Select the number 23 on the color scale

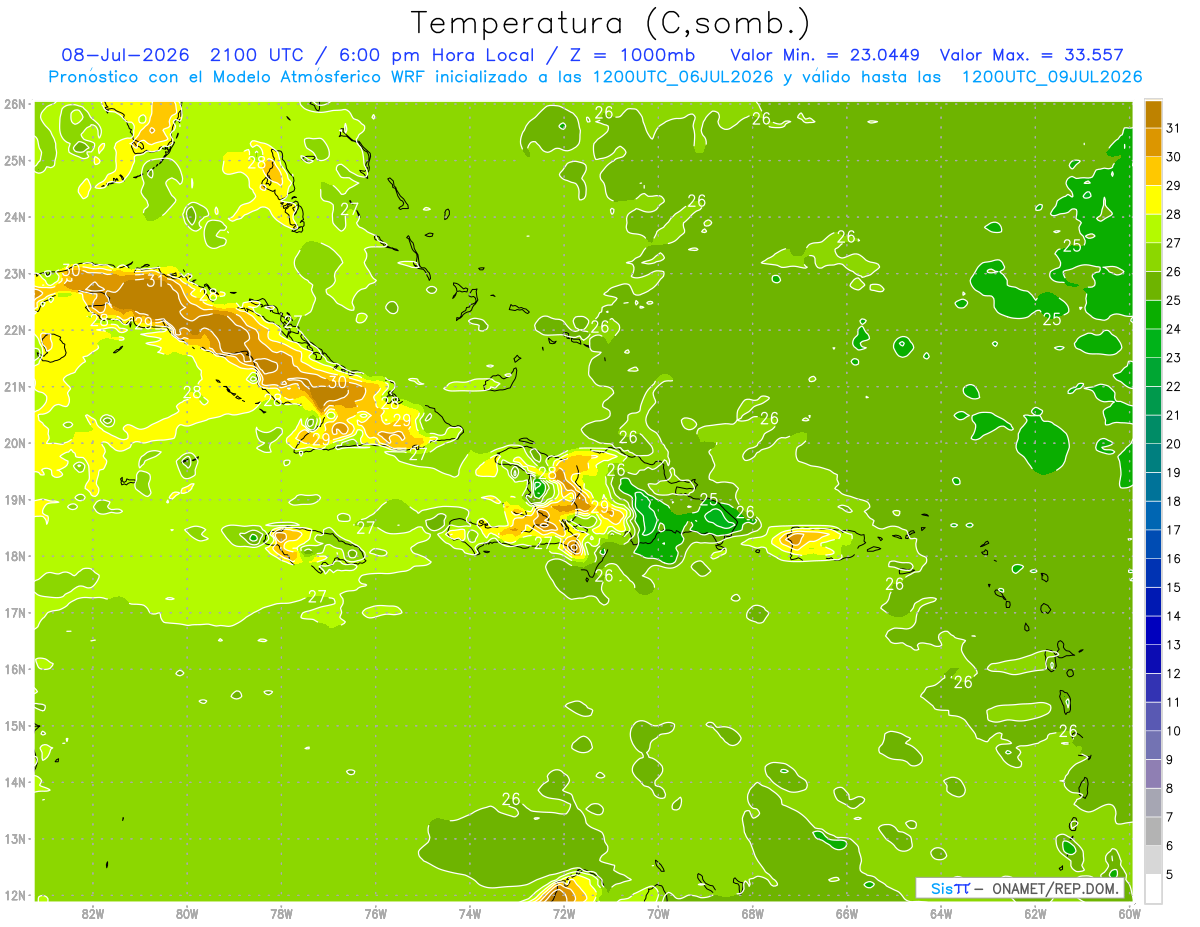click(1173, 357)
